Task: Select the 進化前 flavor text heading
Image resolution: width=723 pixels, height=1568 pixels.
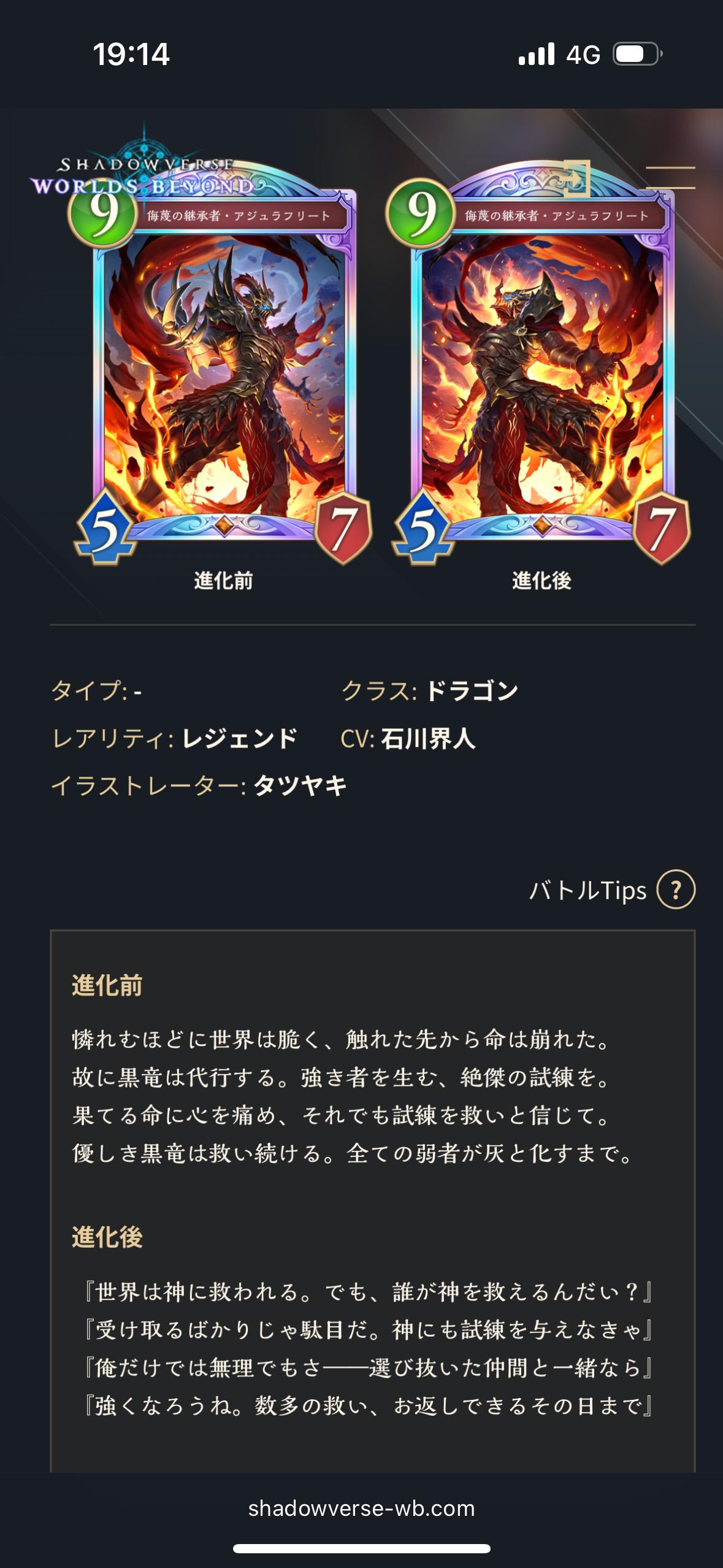Action: (107, 986)
